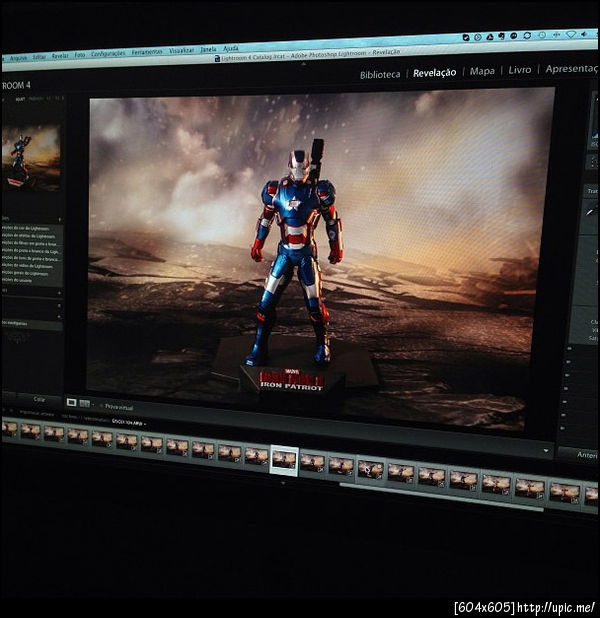Viewport: 600px width, 618px height.
Task: Click the Navigator preview thumbnail
Action: click(x=31, y=158)
